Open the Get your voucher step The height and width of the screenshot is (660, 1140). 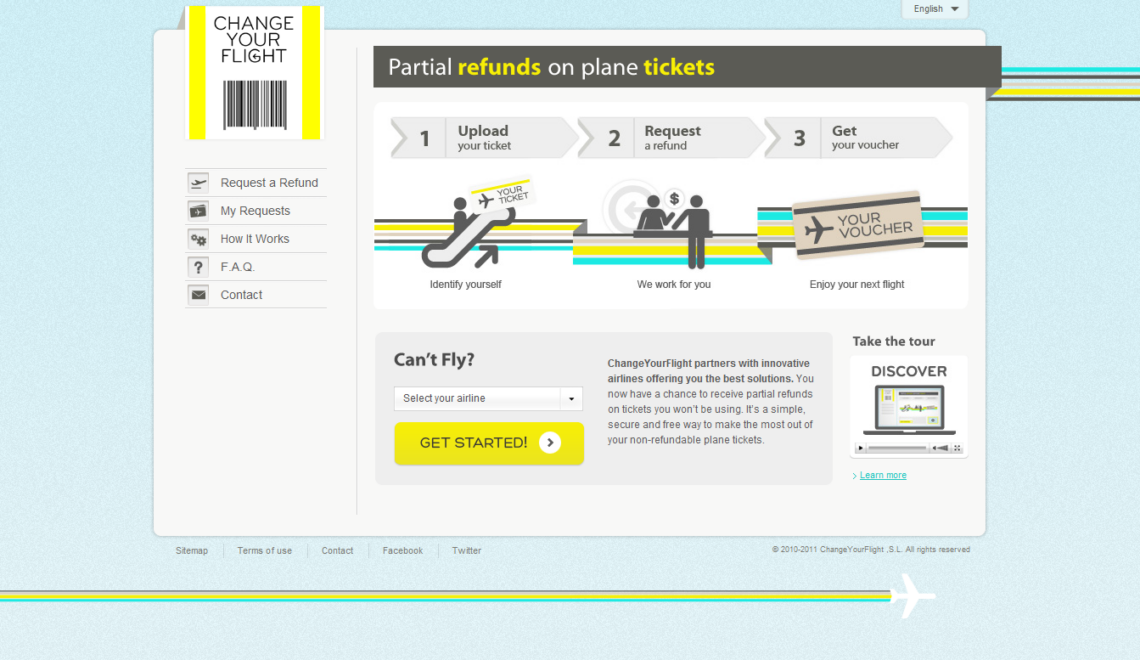[x=858, y=138]
